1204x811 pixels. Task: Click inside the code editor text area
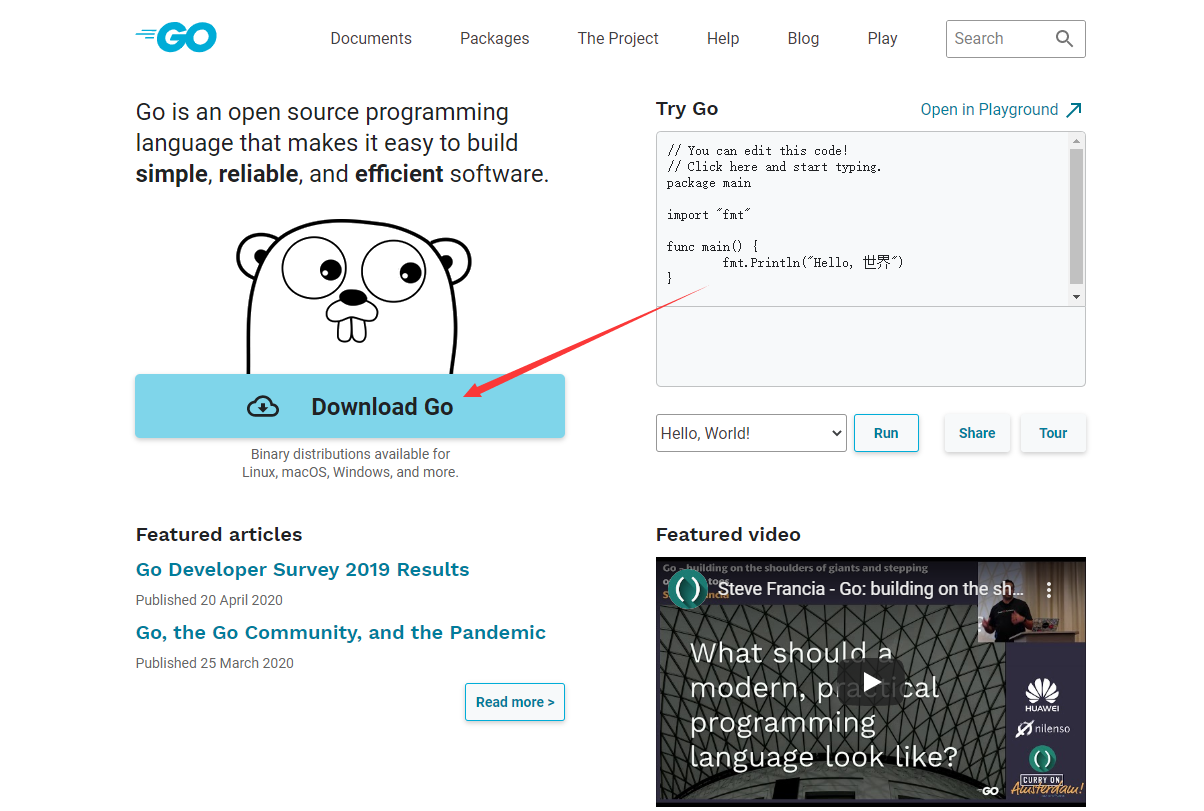[x=862, y=219]
